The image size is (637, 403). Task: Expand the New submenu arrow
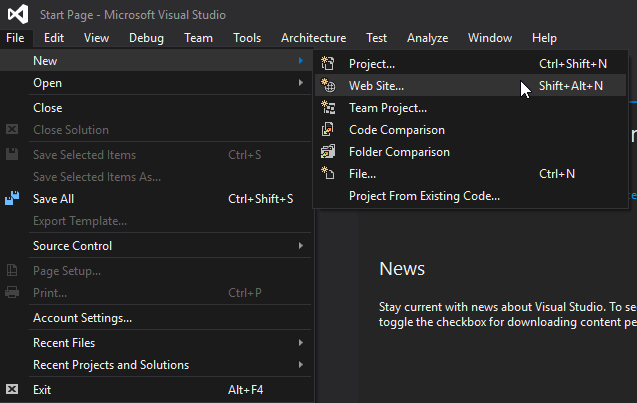(301, 61)
